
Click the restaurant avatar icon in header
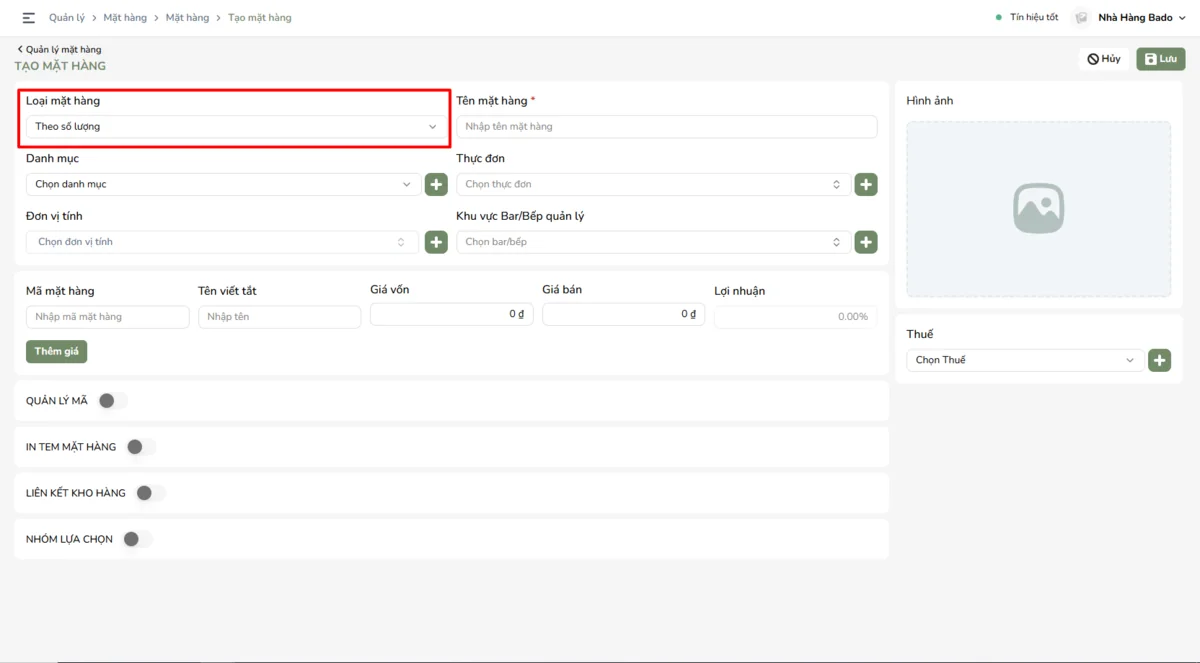(1081, 18)
